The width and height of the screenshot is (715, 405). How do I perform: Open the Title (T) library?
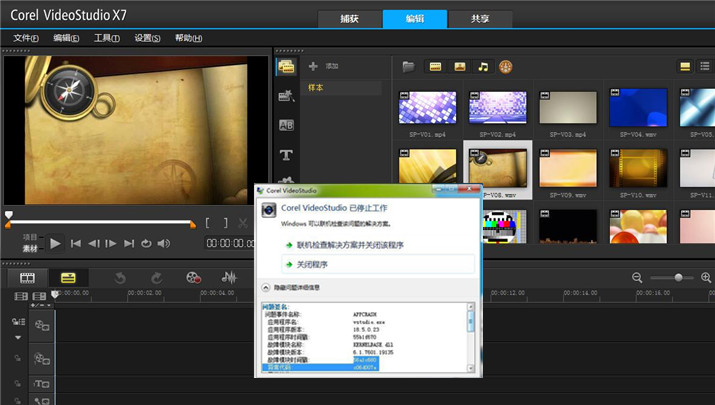tap(286, 155)
